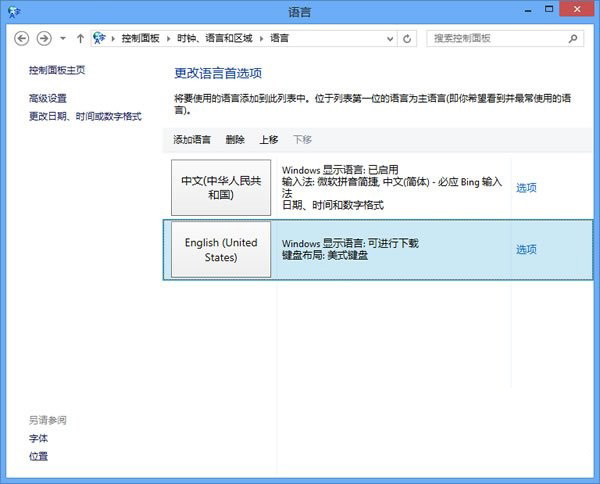600x484 pixels.
Task: Click the 控制面板 breadcrumb
Action: (x=140, y=38)
